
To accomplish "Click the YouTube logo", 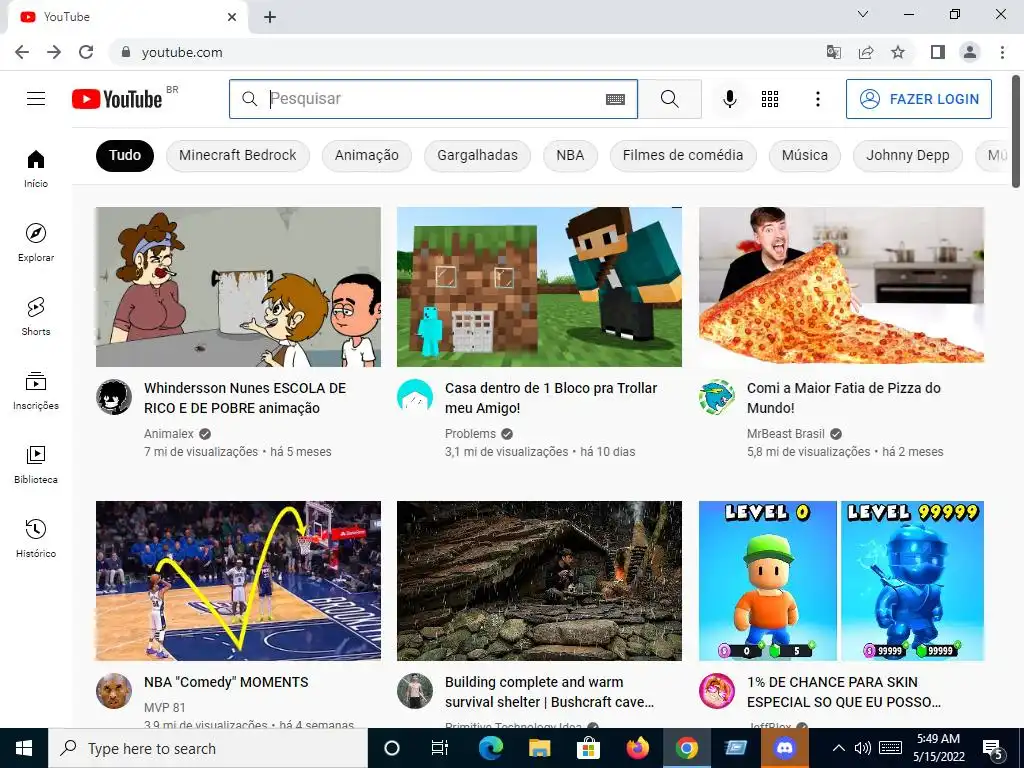I will [x=118, y=99].
